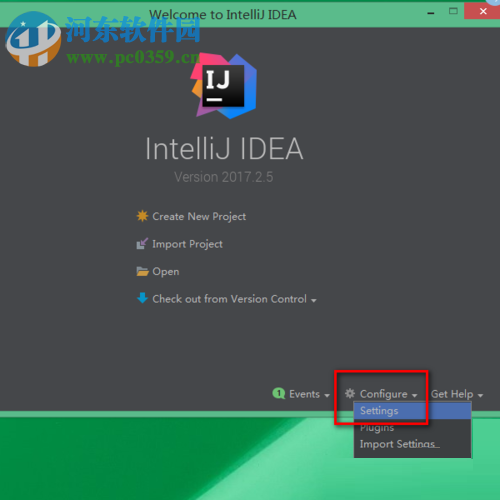
Task: Start with Create New Project
Action: pos(199,217)
